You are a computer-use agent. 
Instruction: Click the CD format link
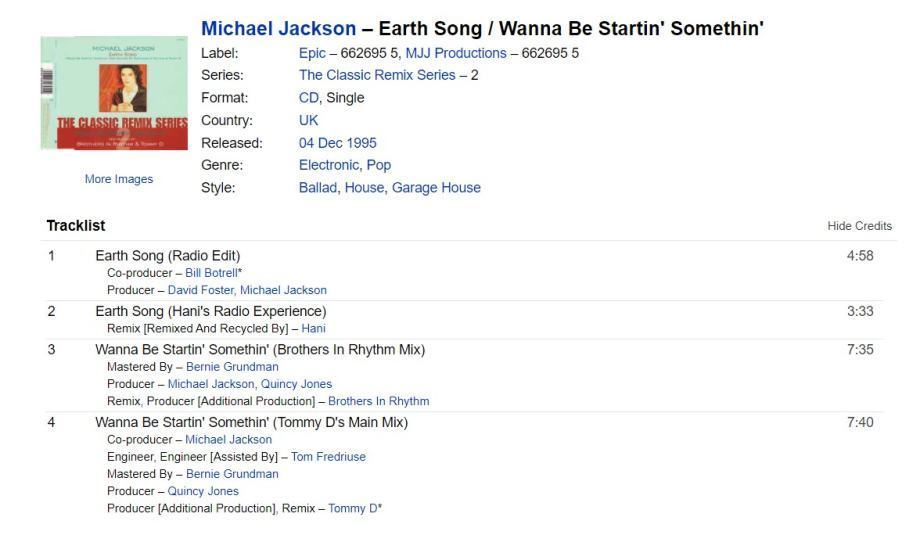coord(309,98)
